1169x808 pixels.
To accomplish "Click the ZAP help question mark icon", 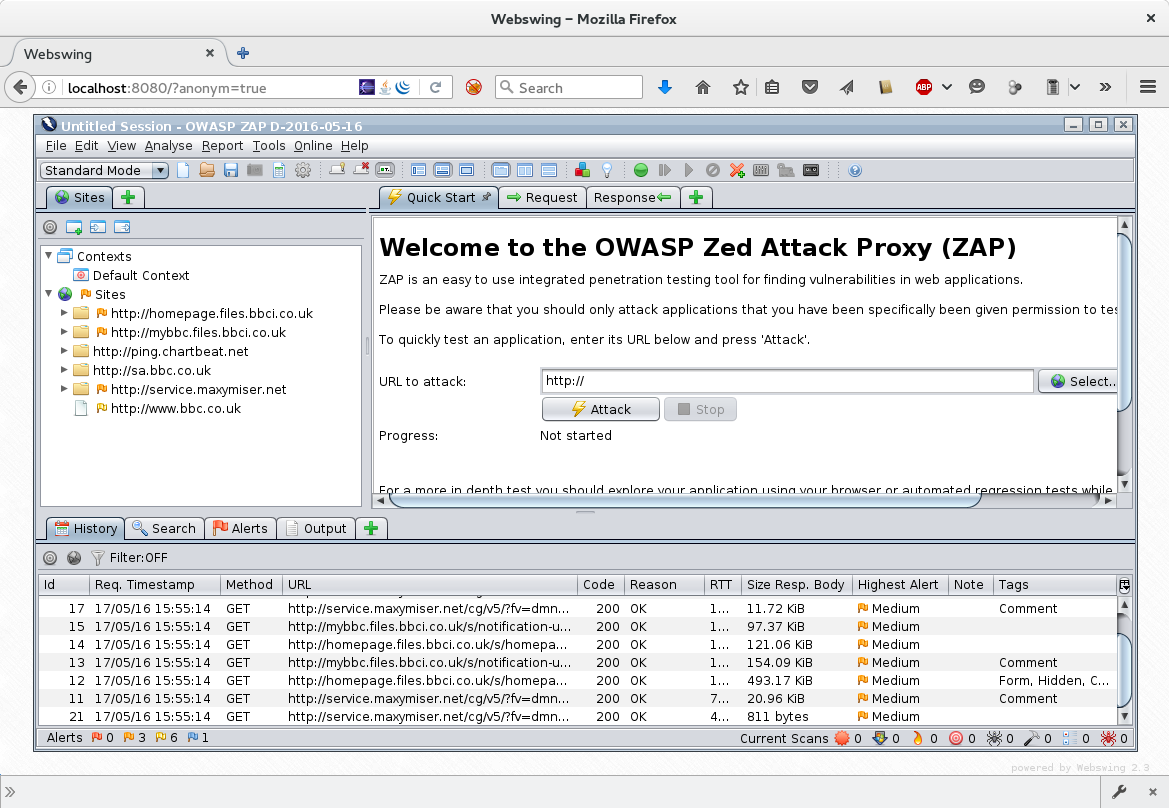I will 855,171.
